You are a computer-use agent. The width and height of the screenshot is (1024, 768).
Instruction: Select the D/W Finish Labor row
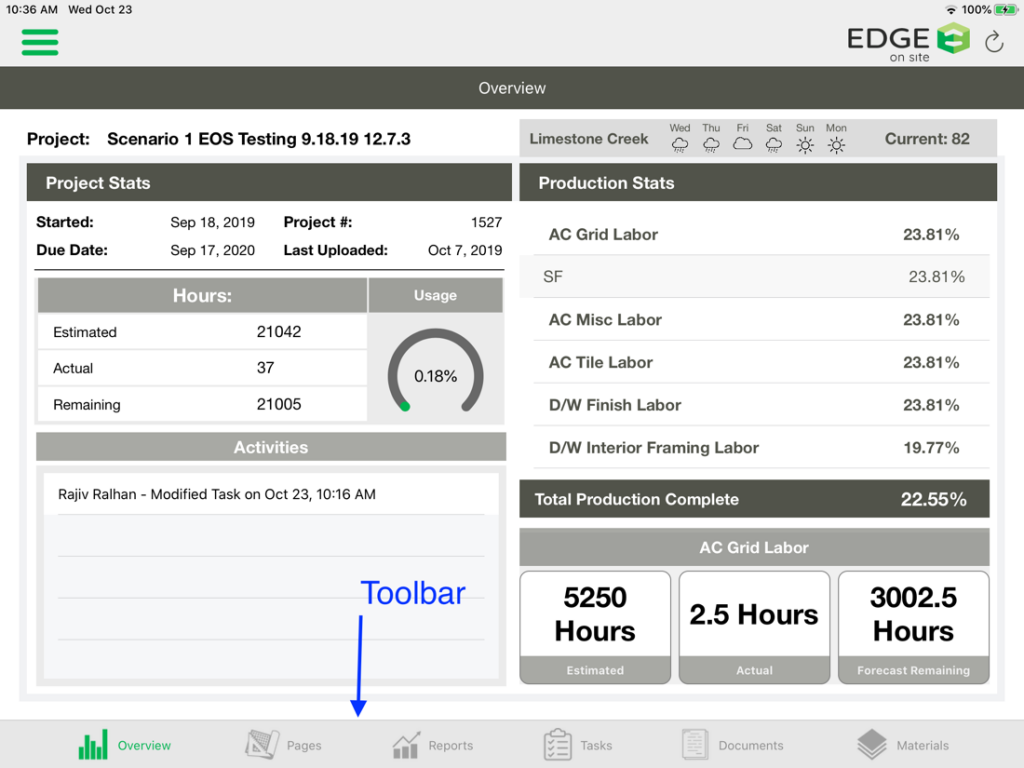(x=755, y=405)
